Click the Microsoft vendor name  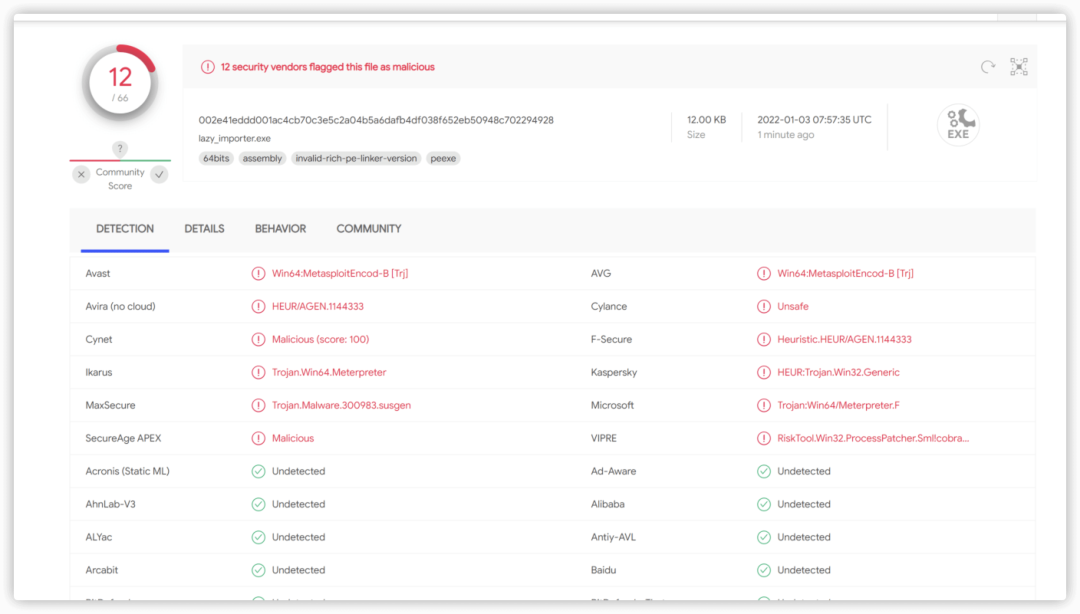pyautogui.click(x=612, y=406)
